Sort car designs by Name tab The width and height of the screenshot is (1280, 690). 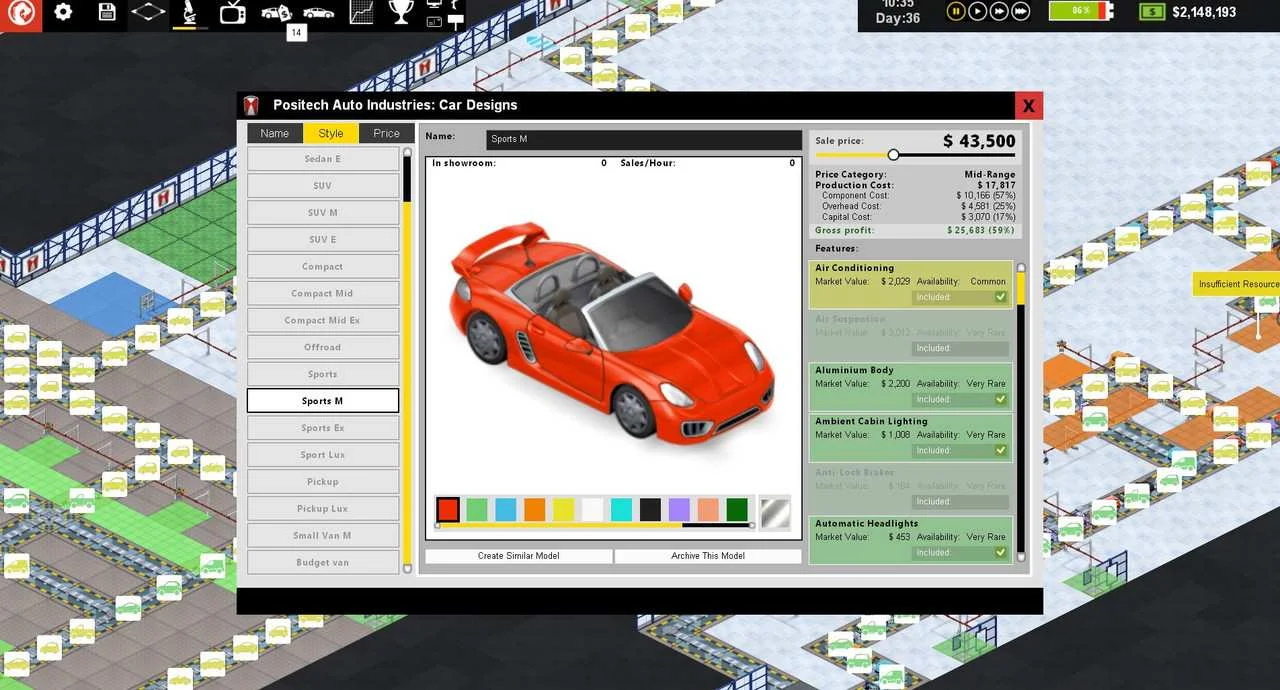[x=274, y=133]
